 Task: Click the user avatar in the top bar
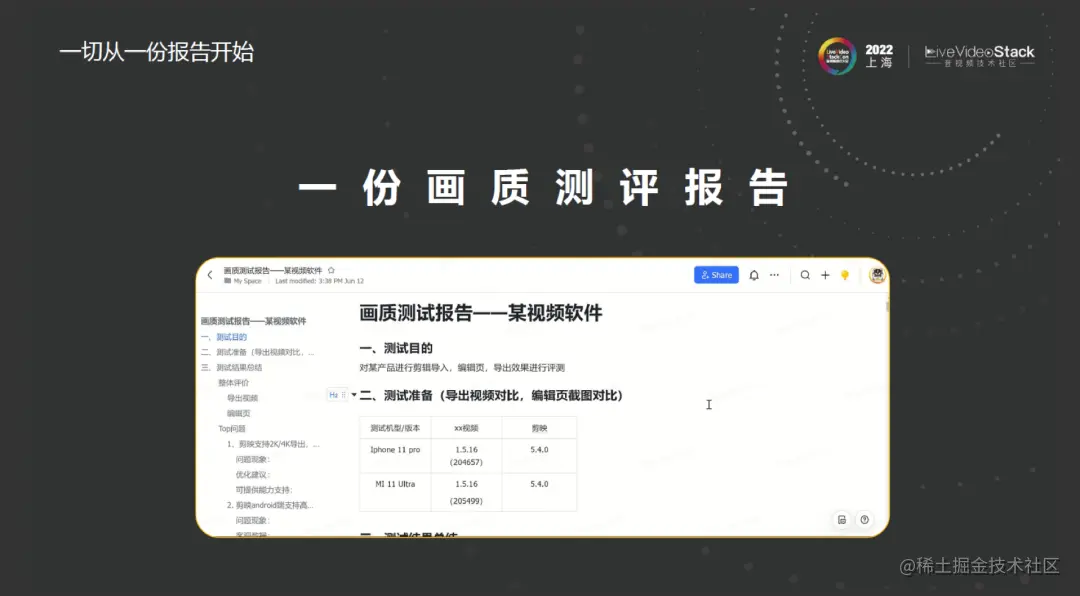pyautogui.click(x=876, y=274)
